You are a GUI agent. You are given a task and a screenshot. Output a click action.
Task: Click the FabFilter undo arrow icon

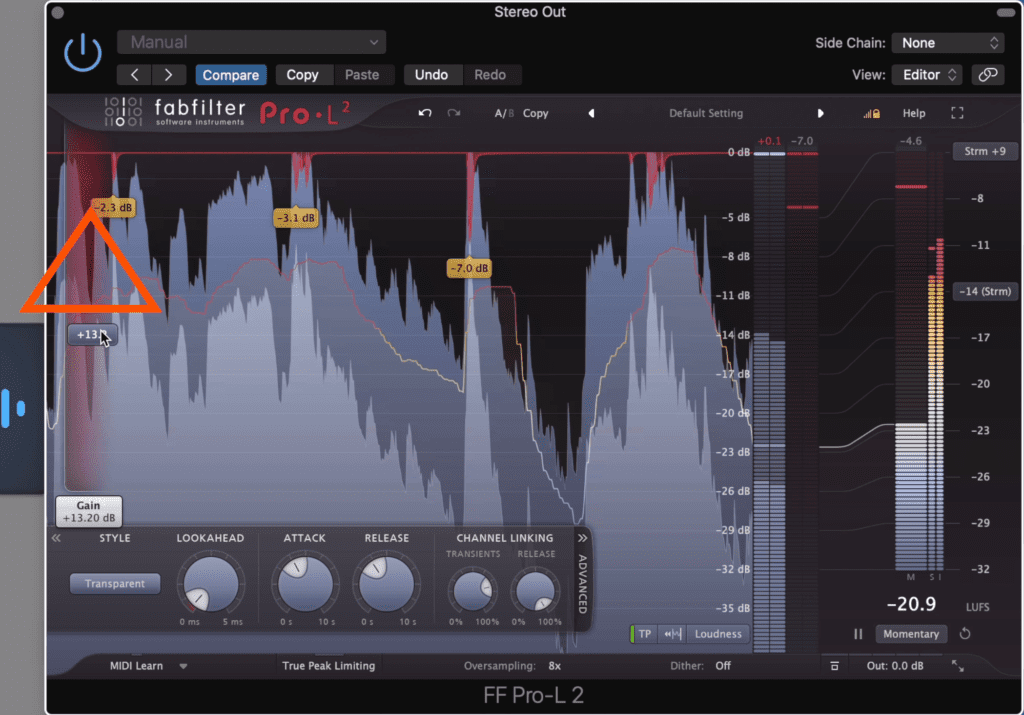(425, 113)
